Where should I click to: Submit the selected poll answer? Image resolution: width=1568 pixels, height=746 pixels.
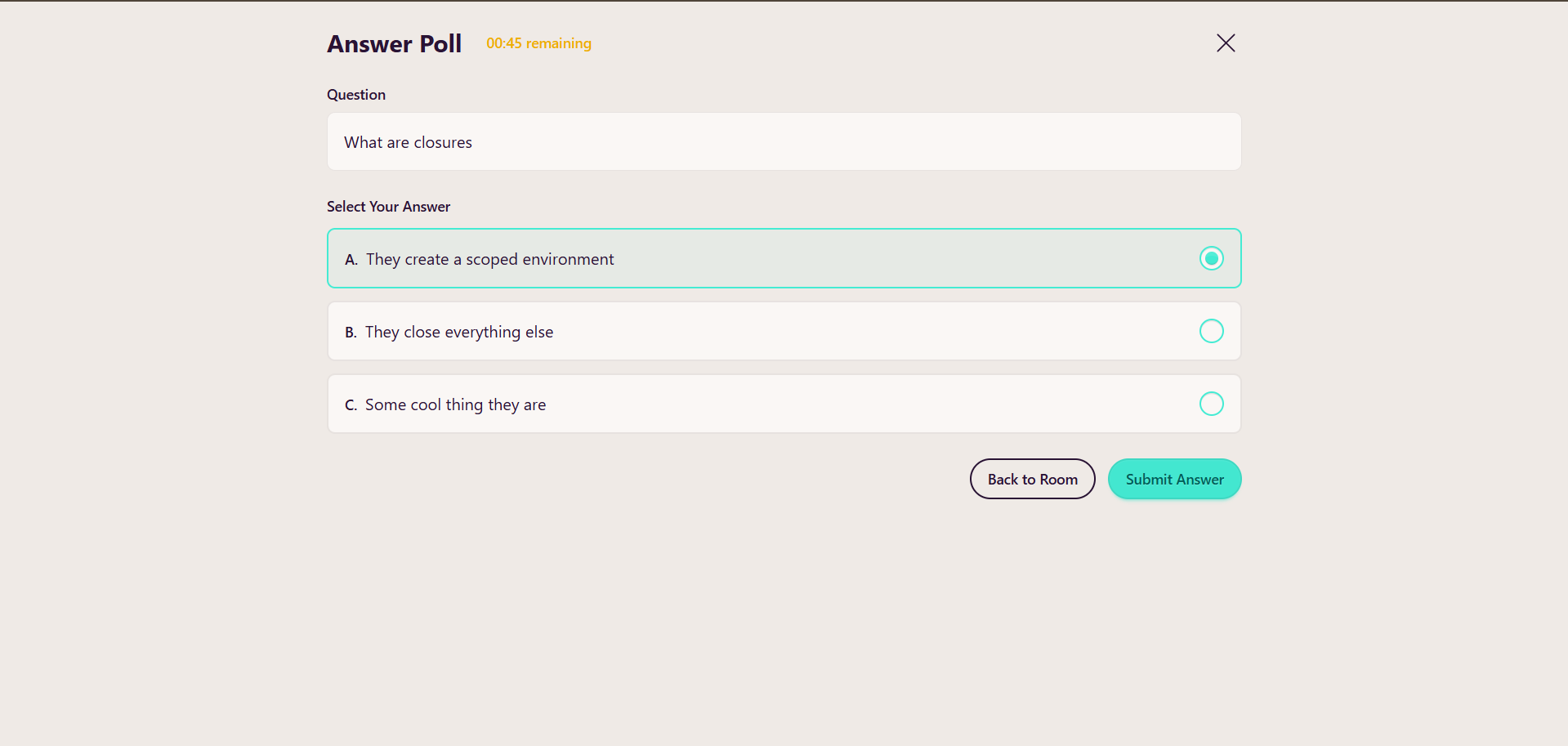tap(1174, 479)
